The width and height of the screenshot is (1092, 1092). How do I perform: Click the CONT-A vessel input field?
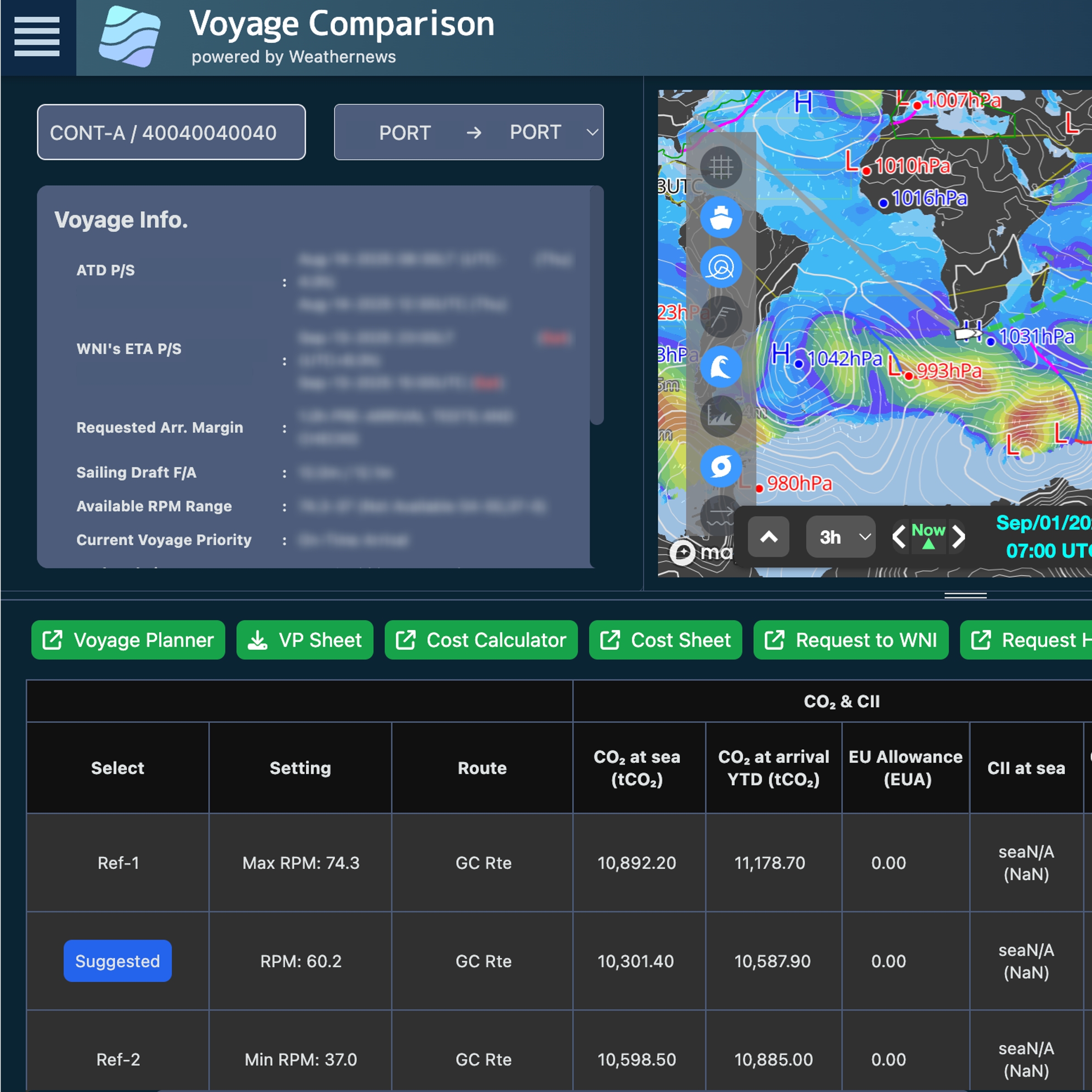(x=171, y=132)
